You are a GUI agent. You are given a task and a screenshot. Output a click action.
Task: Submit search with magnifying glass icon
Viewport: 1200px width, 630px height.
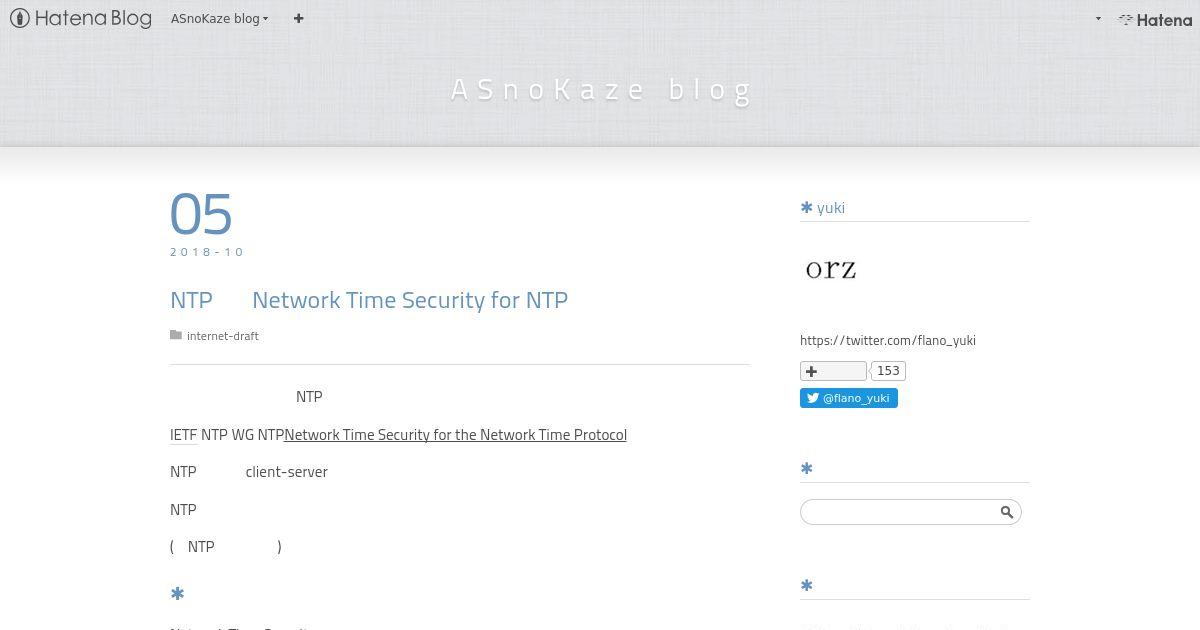point(1007,512)
